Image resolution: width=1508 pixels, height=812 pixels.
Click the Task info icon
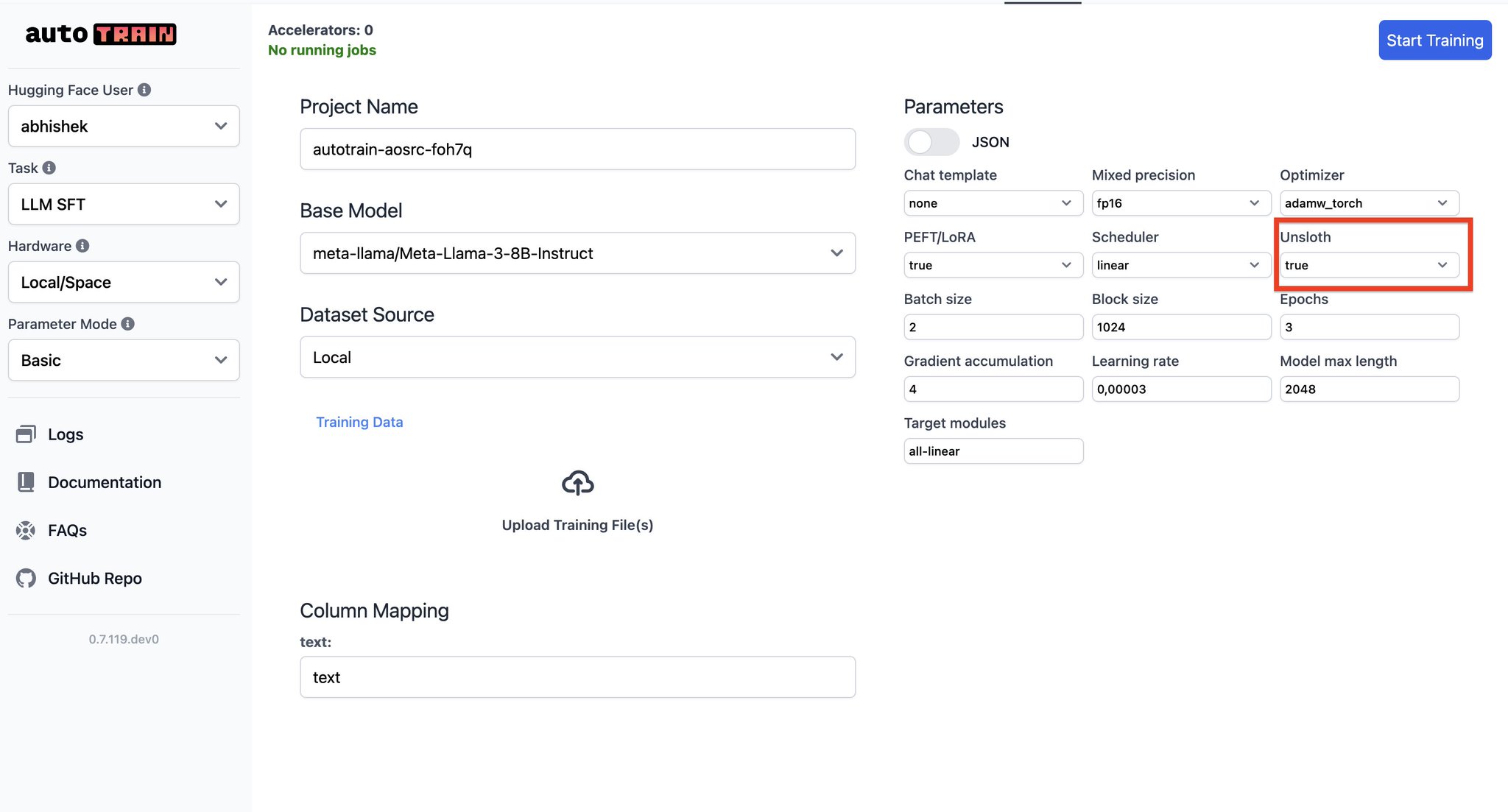point(49,168)
